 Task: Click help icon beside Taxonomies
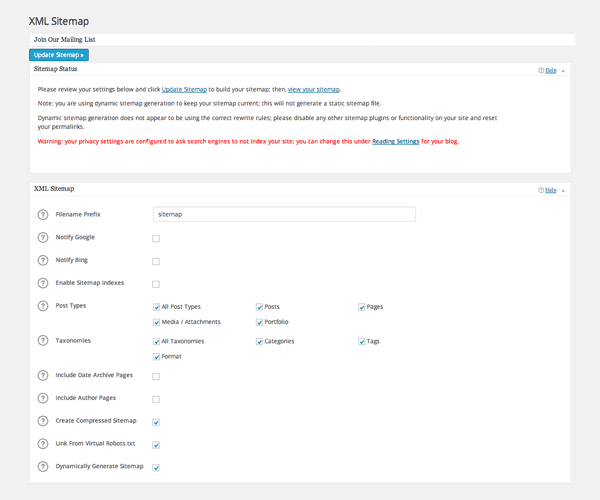click(43, 340)
